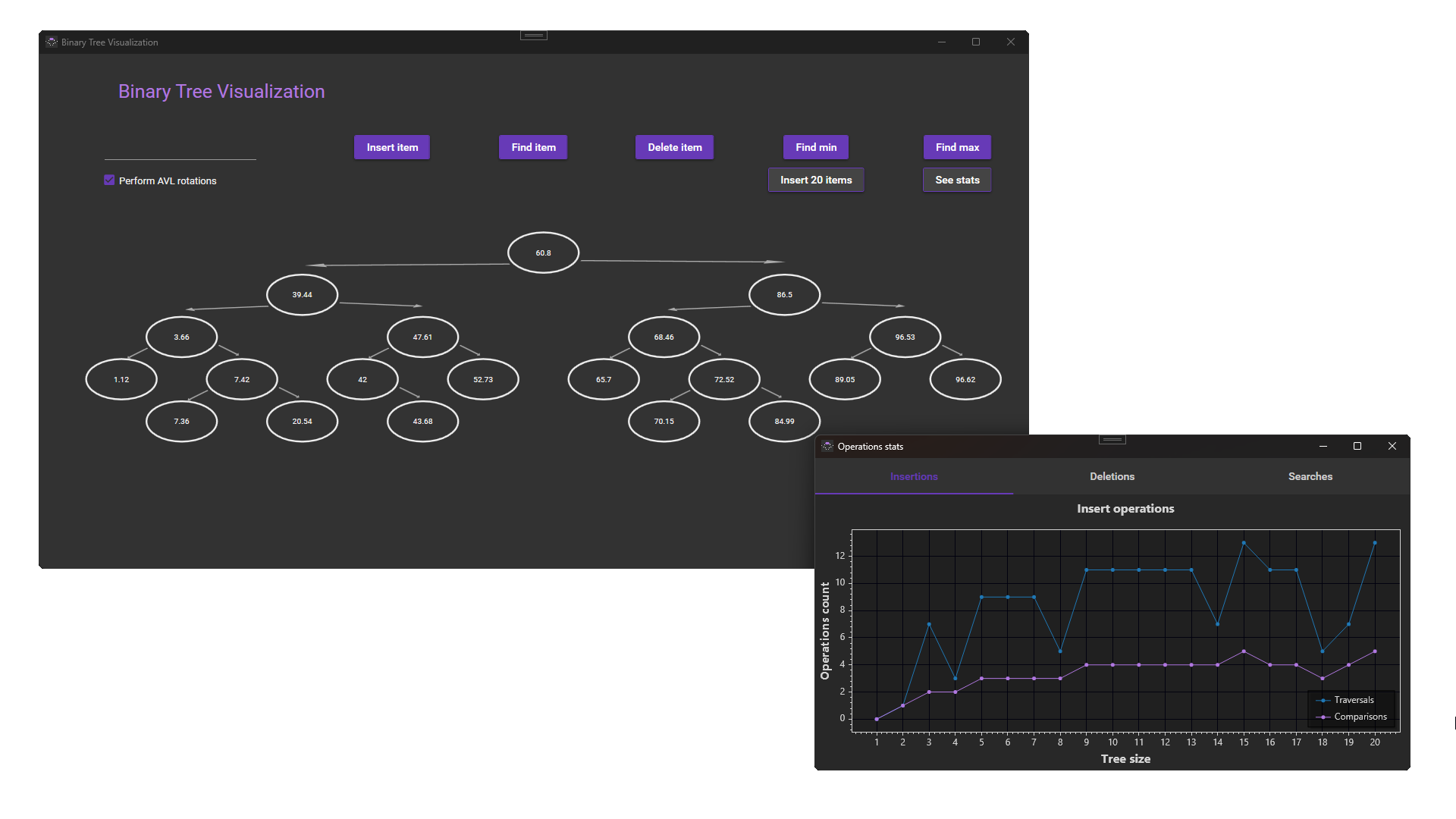Open stats with See stats button
The height and width of the screenshot is (819, 1456).
click(957, 180)
